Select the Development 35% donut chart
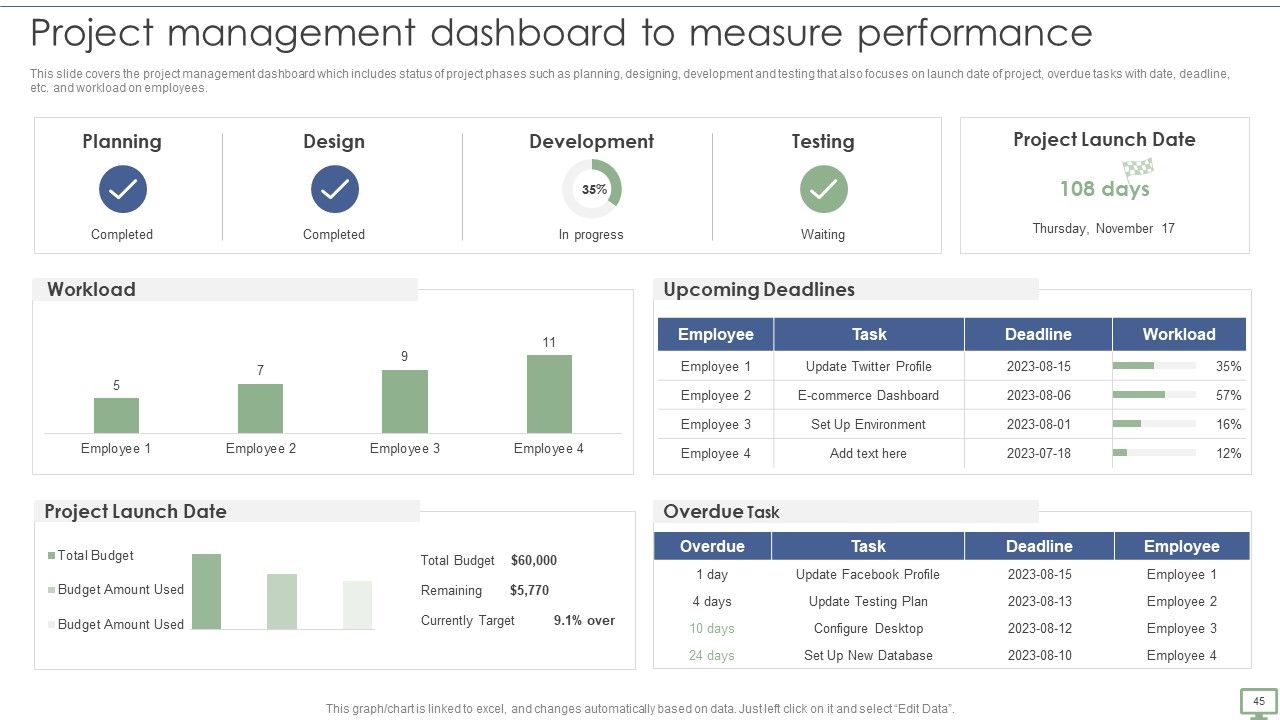 pos(592,189)
